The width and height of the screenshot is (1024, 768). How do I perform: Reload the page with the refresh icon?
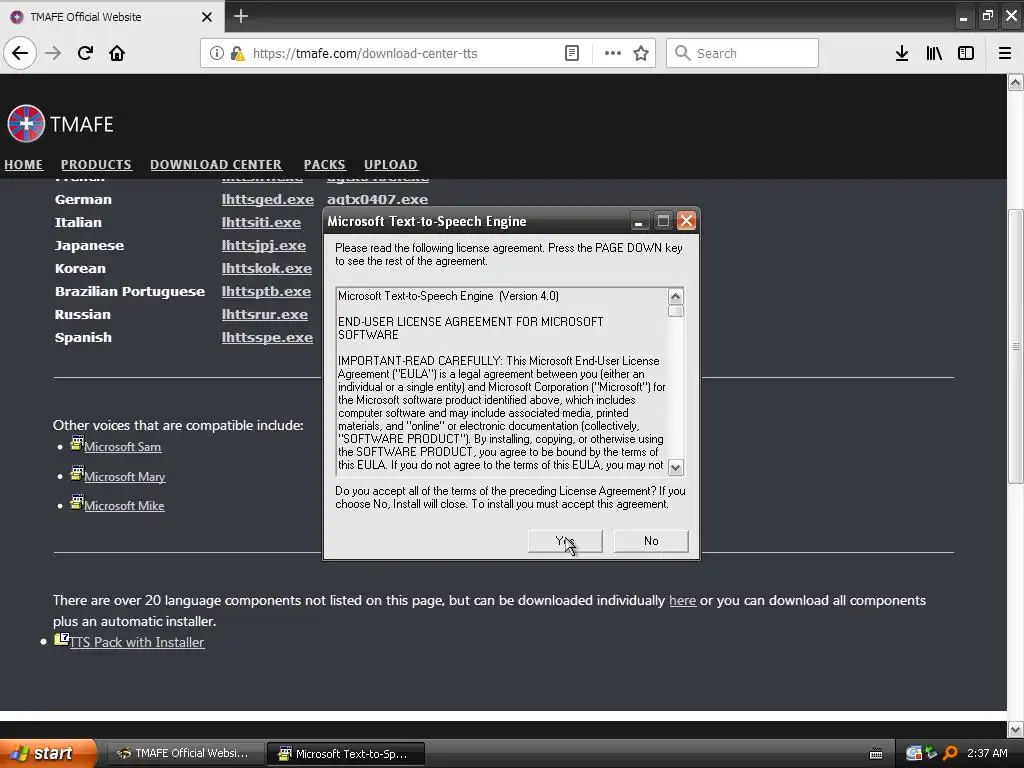[x=85, y=53]
